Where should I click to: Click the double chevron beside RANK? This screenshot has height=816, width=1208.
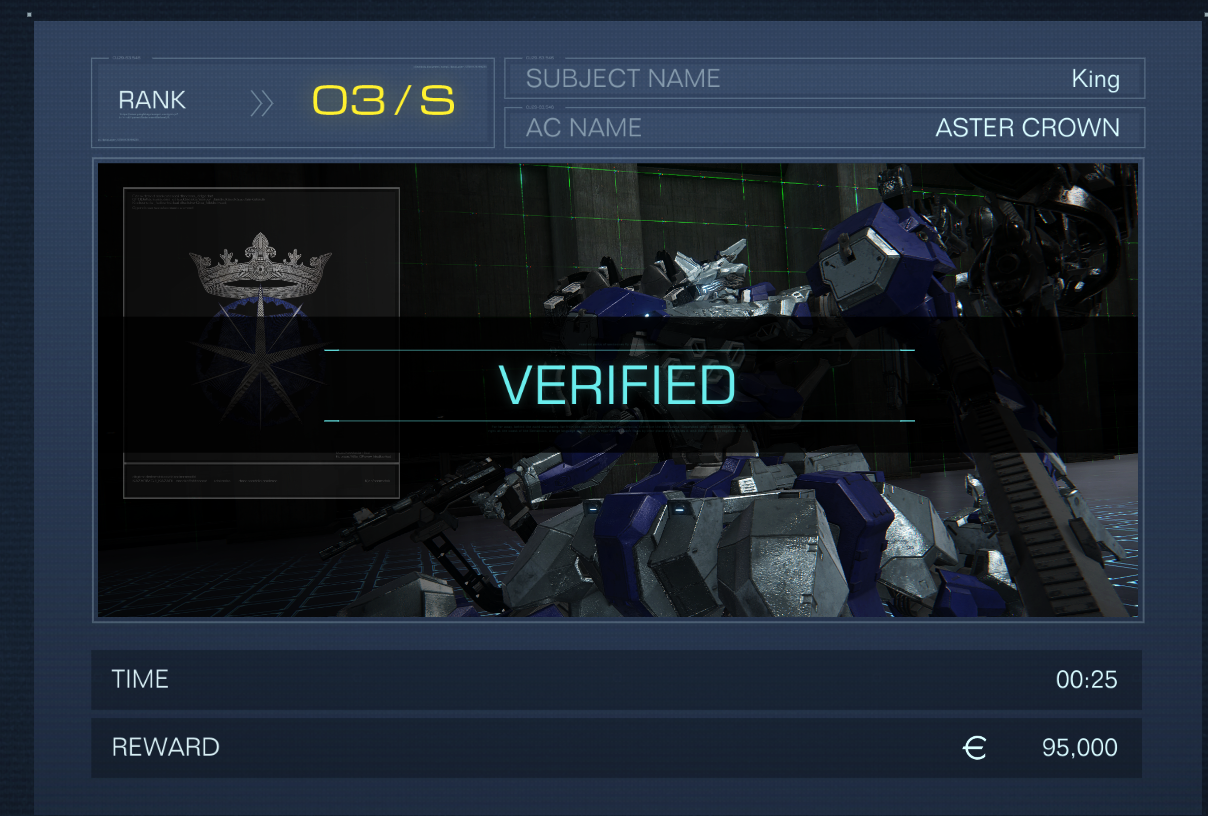tap(261, 103)
